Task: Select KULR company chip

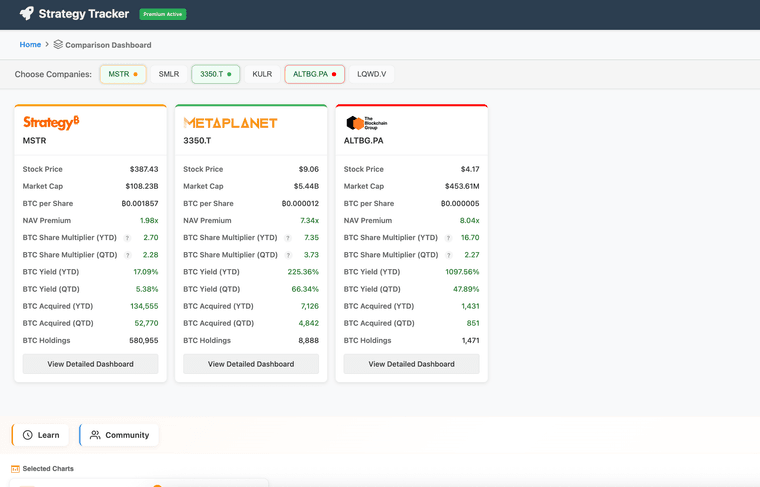Action: point(262,74)
